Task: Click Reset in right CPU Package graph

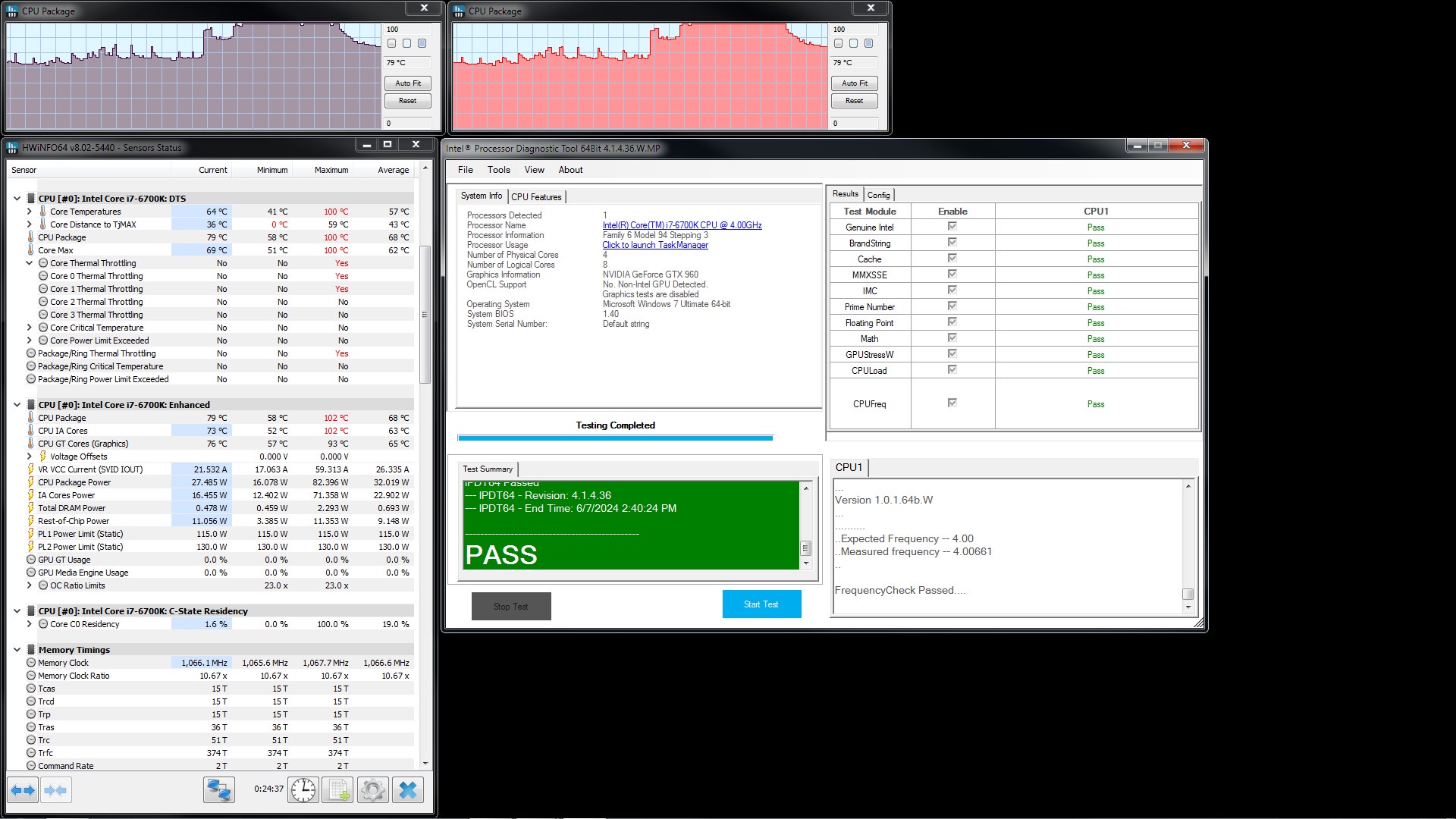Action: [x=854, y=101]
